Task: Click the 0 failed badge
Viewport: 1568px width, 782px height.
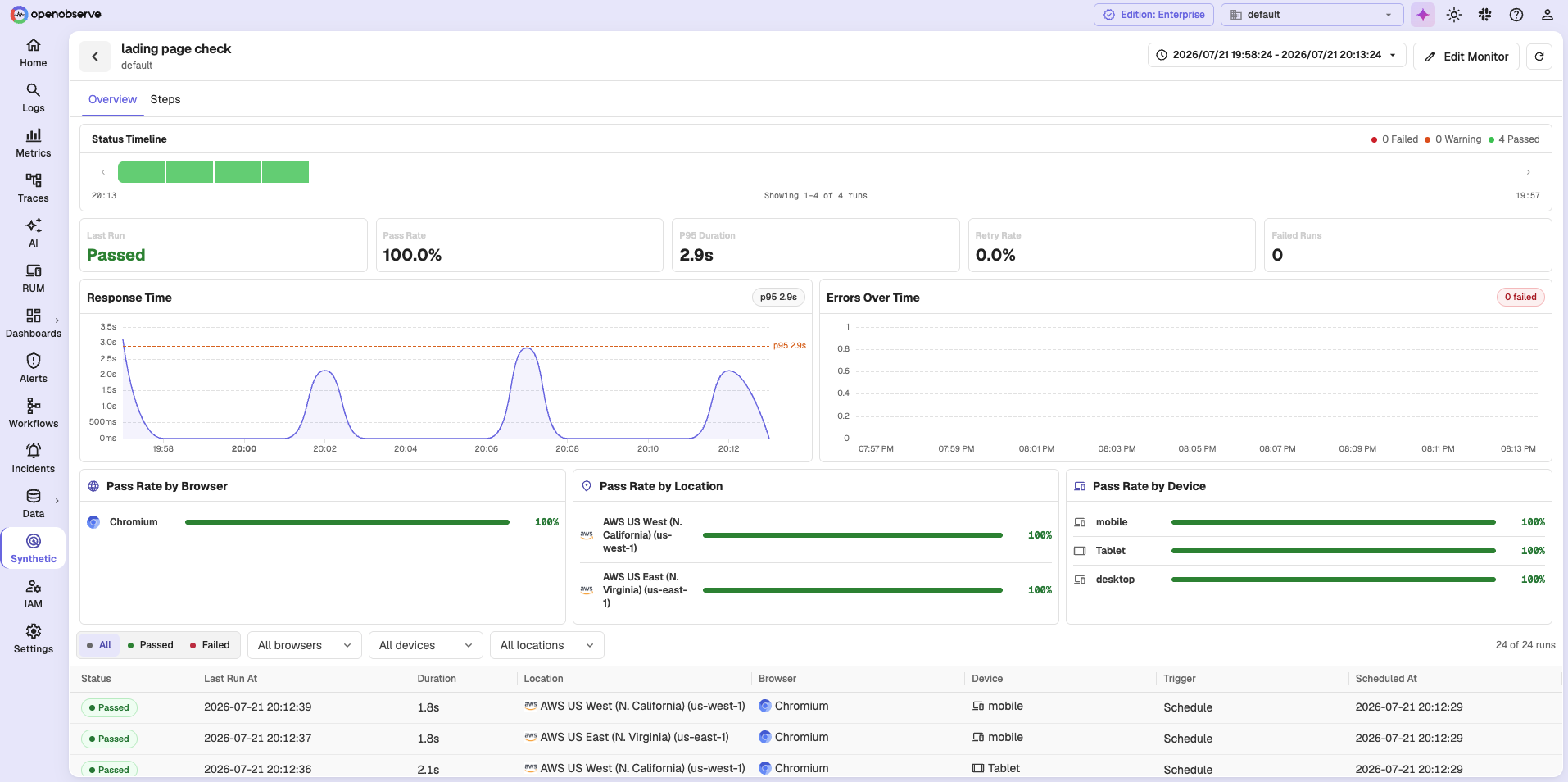Action: [x=1520, y=298]
